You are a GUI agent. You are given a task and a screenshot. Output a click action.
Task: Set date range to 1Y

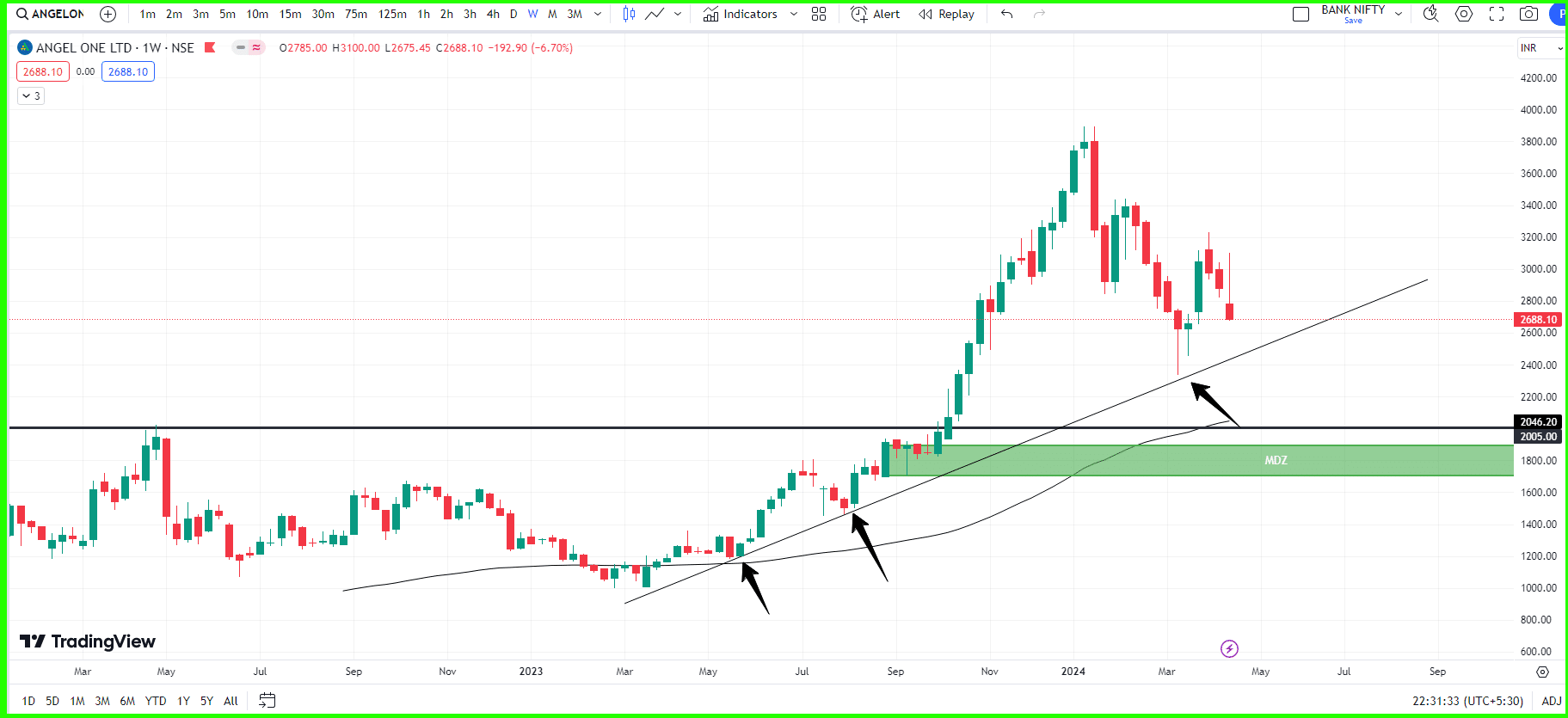click(x=183, y=701)
